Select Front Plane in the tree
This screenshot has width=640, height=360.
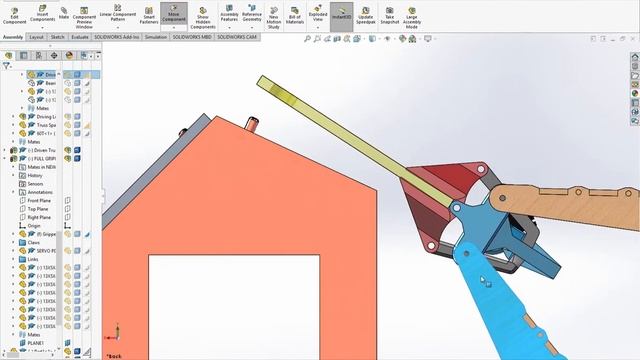click(x=39, y=200)
